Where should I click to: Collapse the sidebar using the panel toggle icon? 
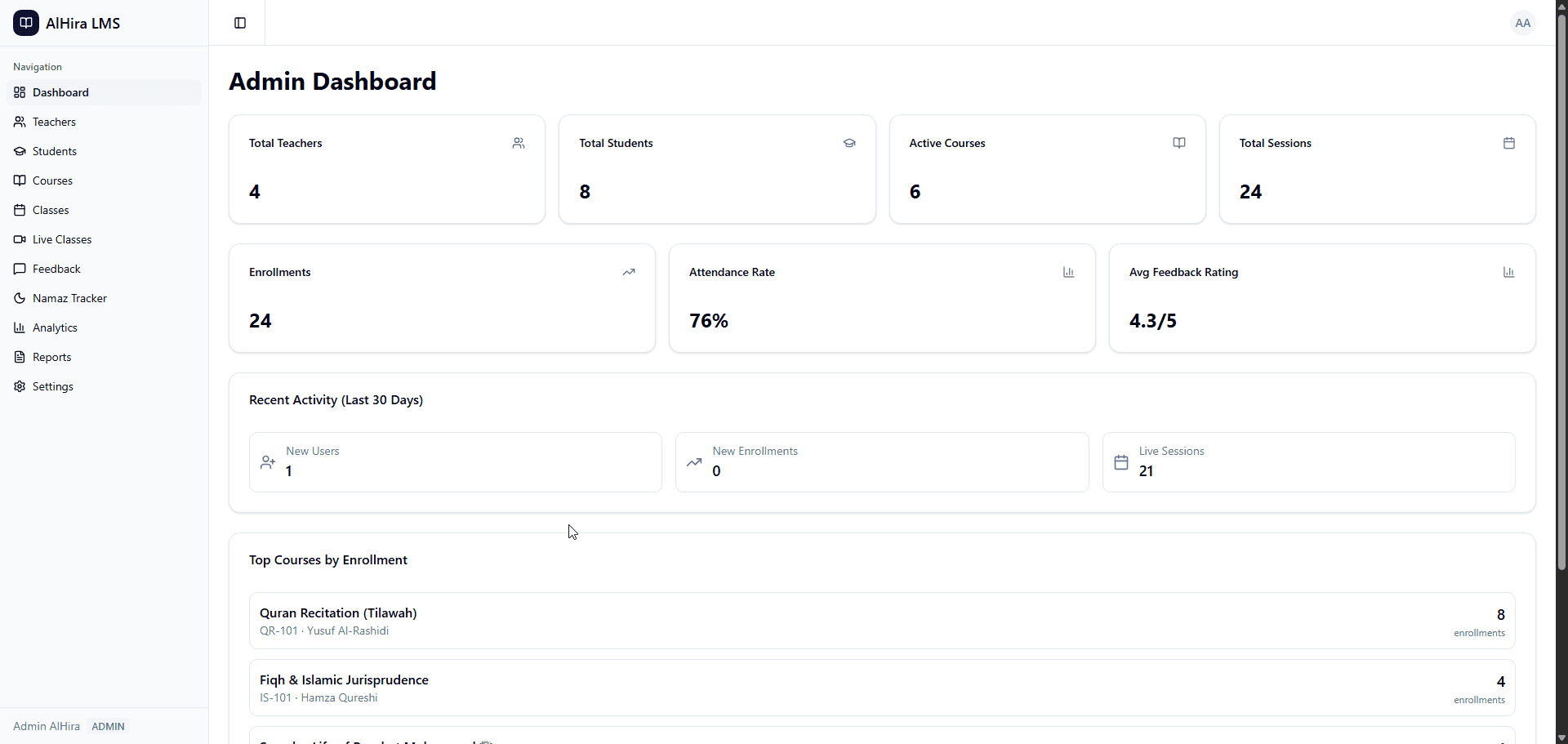(x=239, y=23)
